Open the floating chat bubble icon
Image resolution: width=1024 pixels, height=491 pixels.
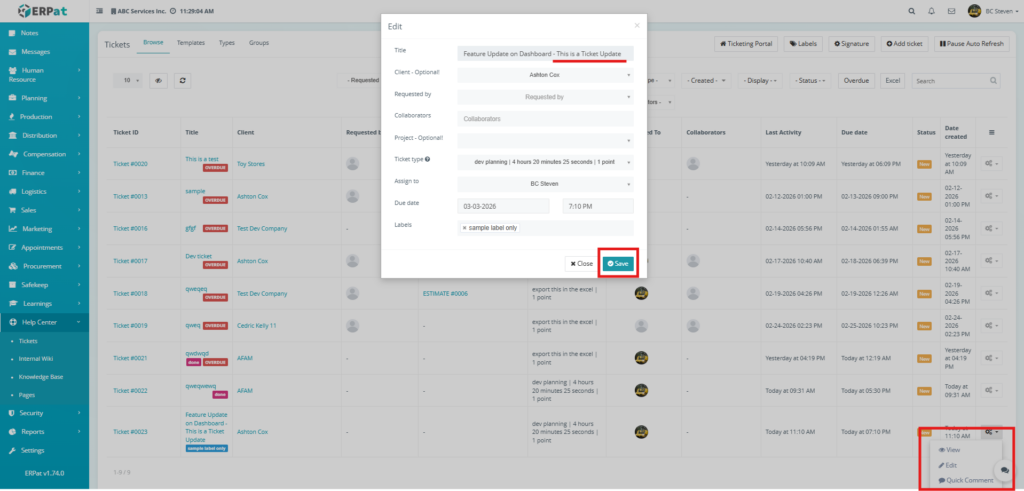[x=1002, y=470]
